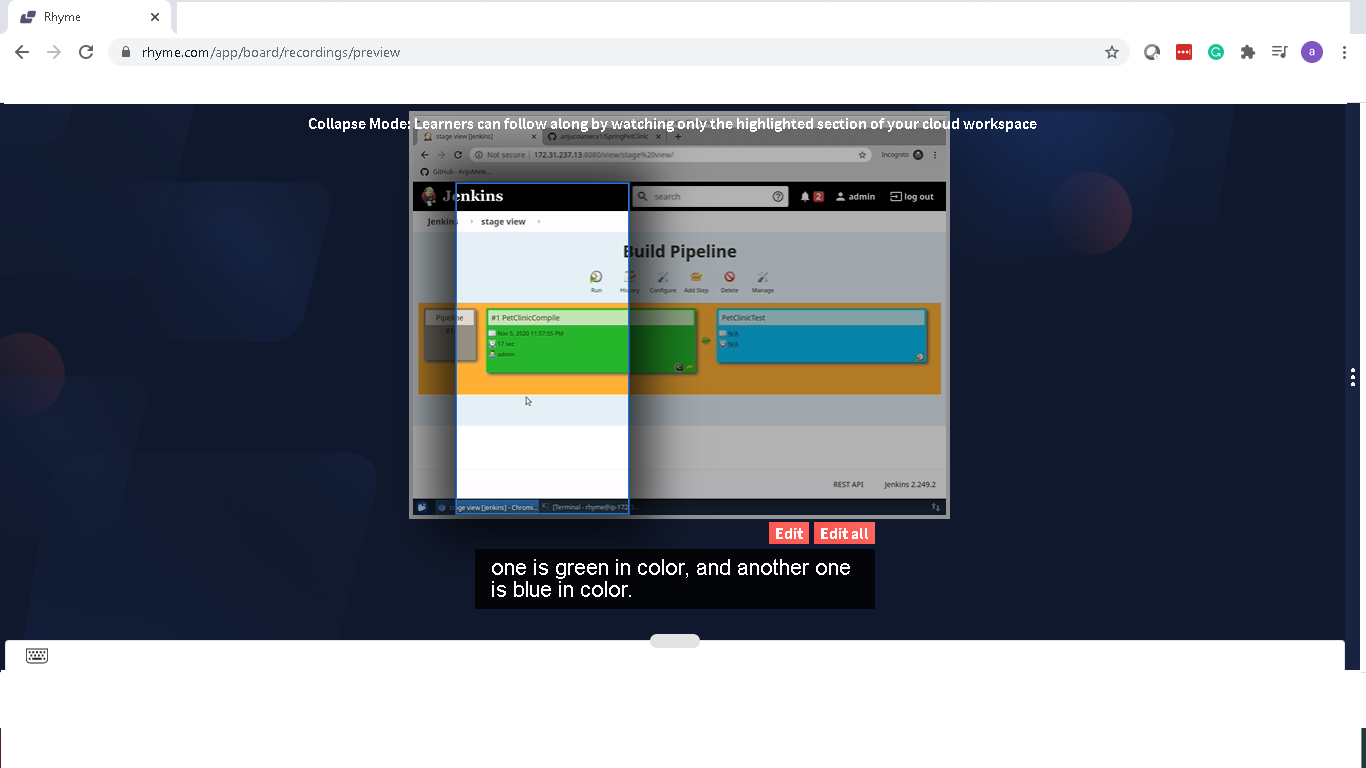Click the grey circular extension icon
The image size is (1366, 768).
tap(1152, 52)
